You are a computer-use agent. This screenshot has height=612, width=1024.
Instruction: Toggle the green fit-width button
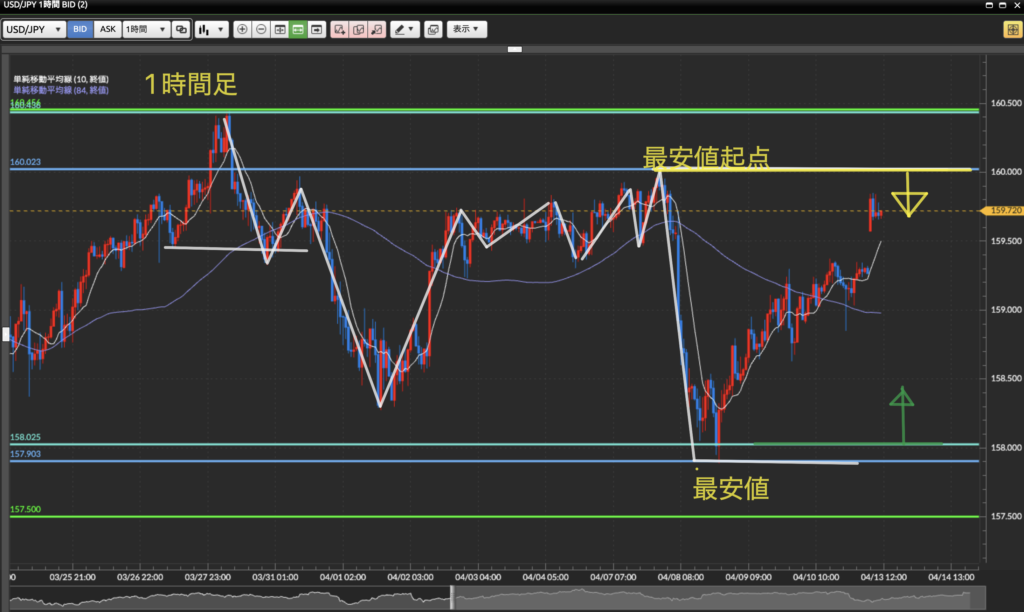(298, 30)
